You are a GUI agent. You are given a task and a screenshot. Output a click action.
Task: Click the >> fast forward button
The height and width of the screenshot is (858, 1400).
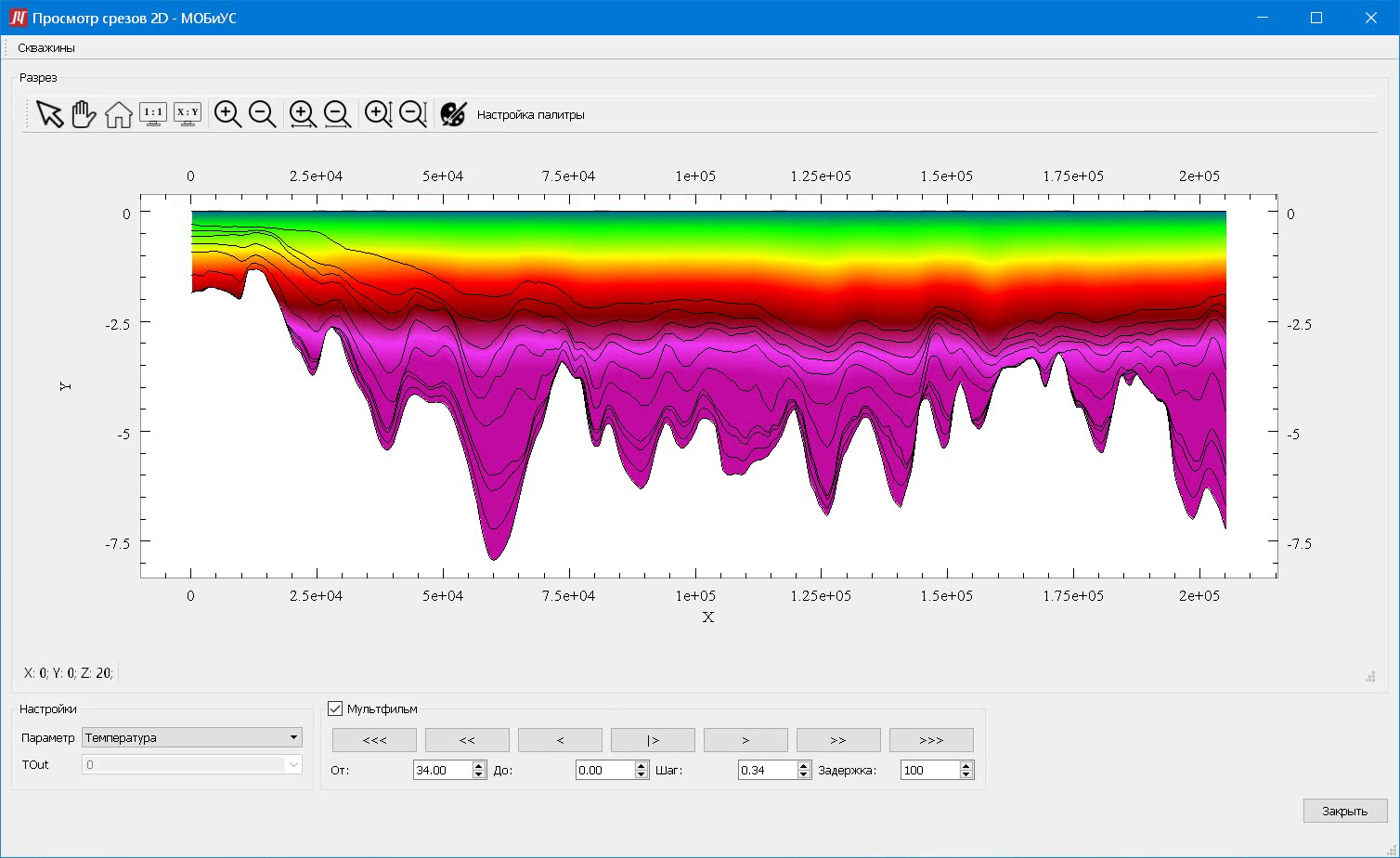coord(838,740)
